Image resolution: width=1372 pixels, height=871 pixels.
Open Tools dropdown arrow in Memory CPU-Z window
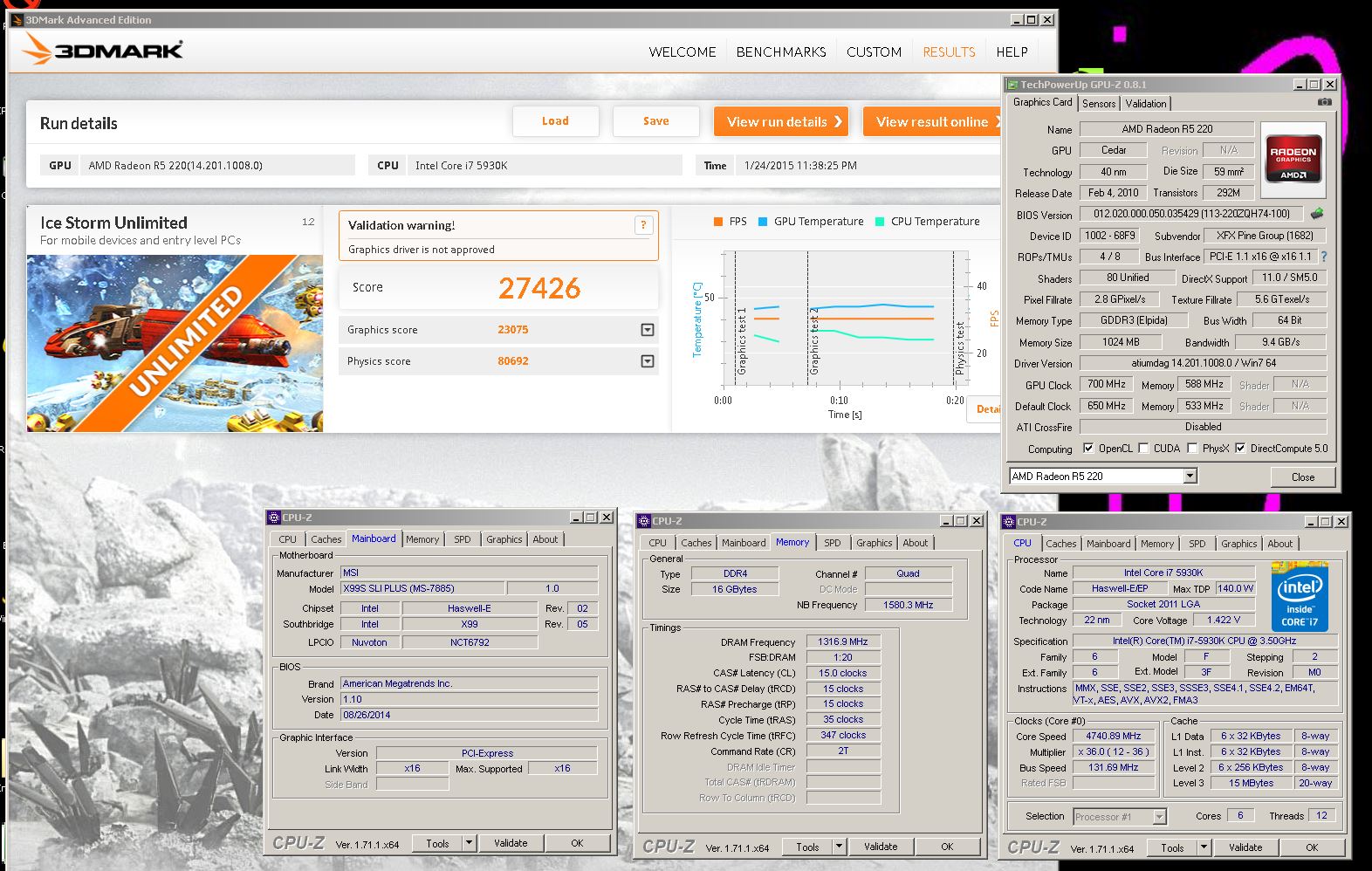coord(839,847)
